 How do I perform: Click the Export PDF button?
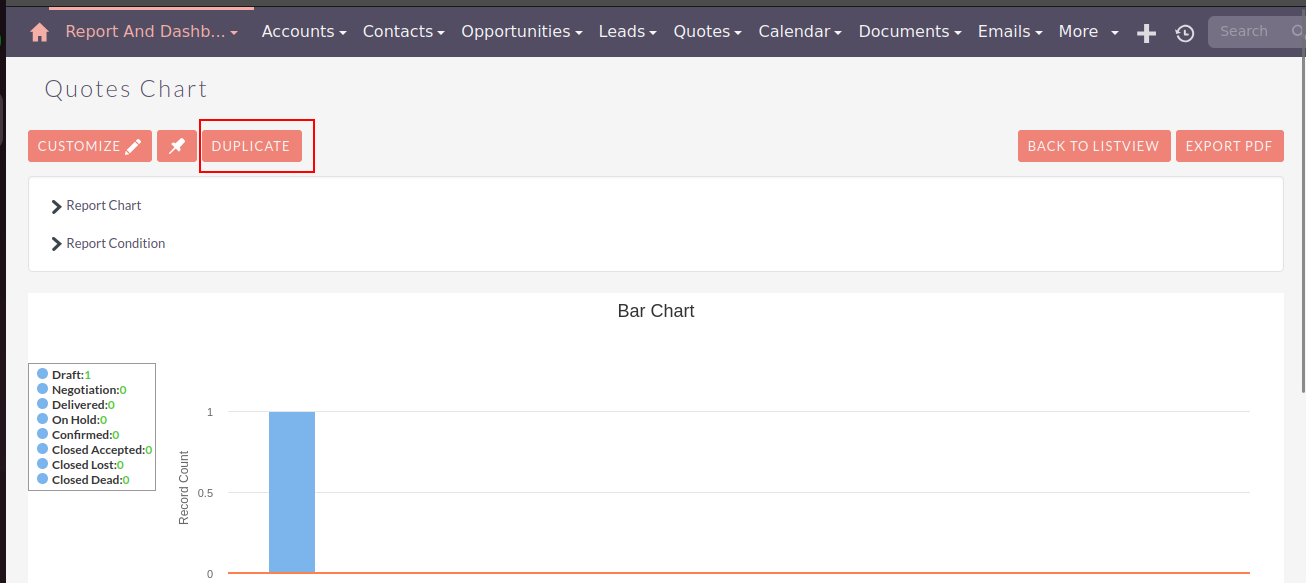(1229, 146)
